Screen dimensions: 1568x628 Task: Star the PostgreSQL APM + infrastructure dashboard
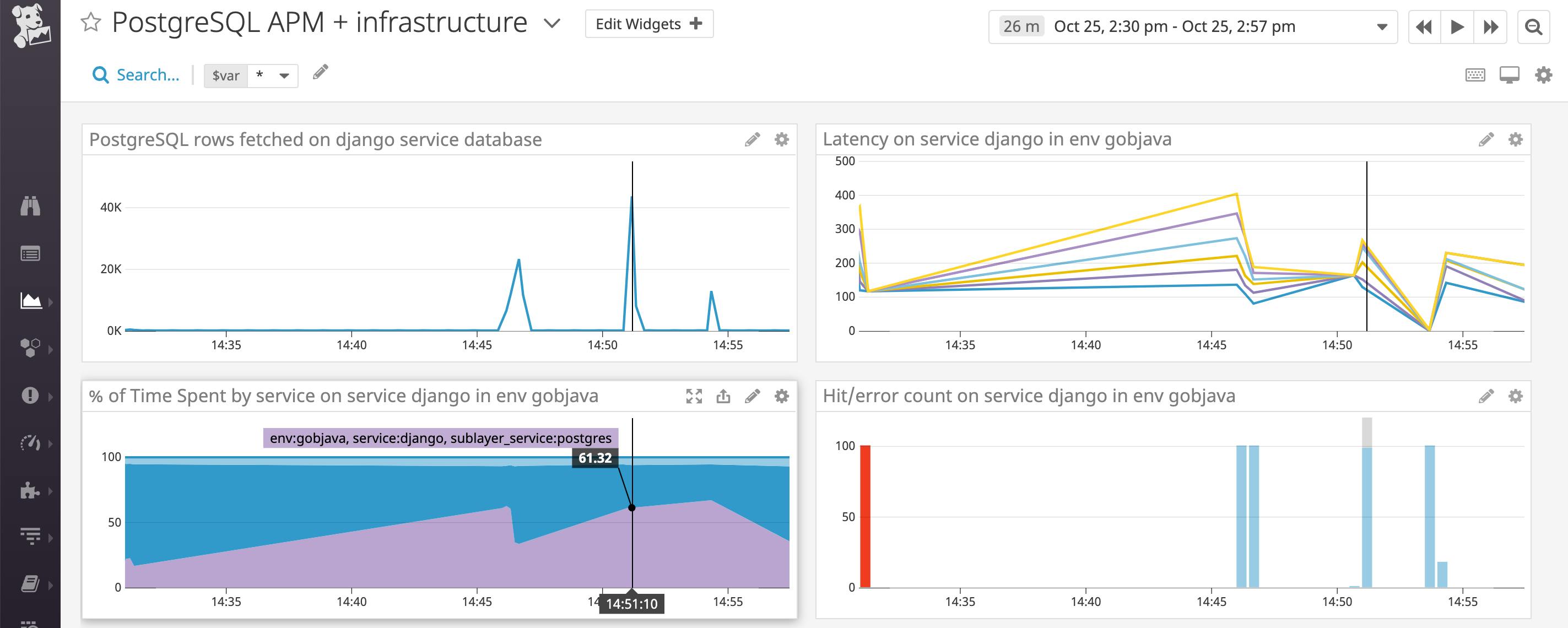[x=91, y=23]
